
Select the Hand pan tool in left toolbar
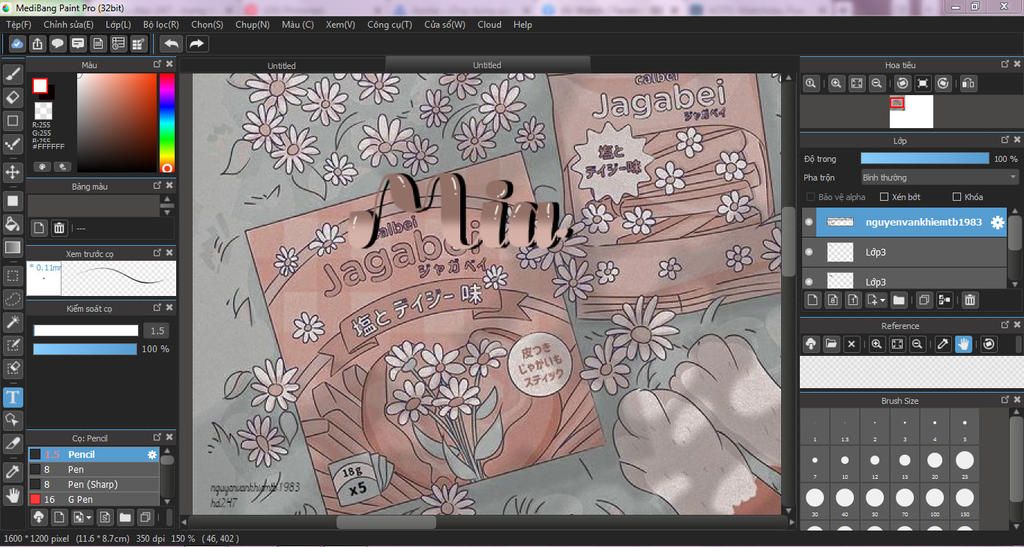(x=13, y=495)
